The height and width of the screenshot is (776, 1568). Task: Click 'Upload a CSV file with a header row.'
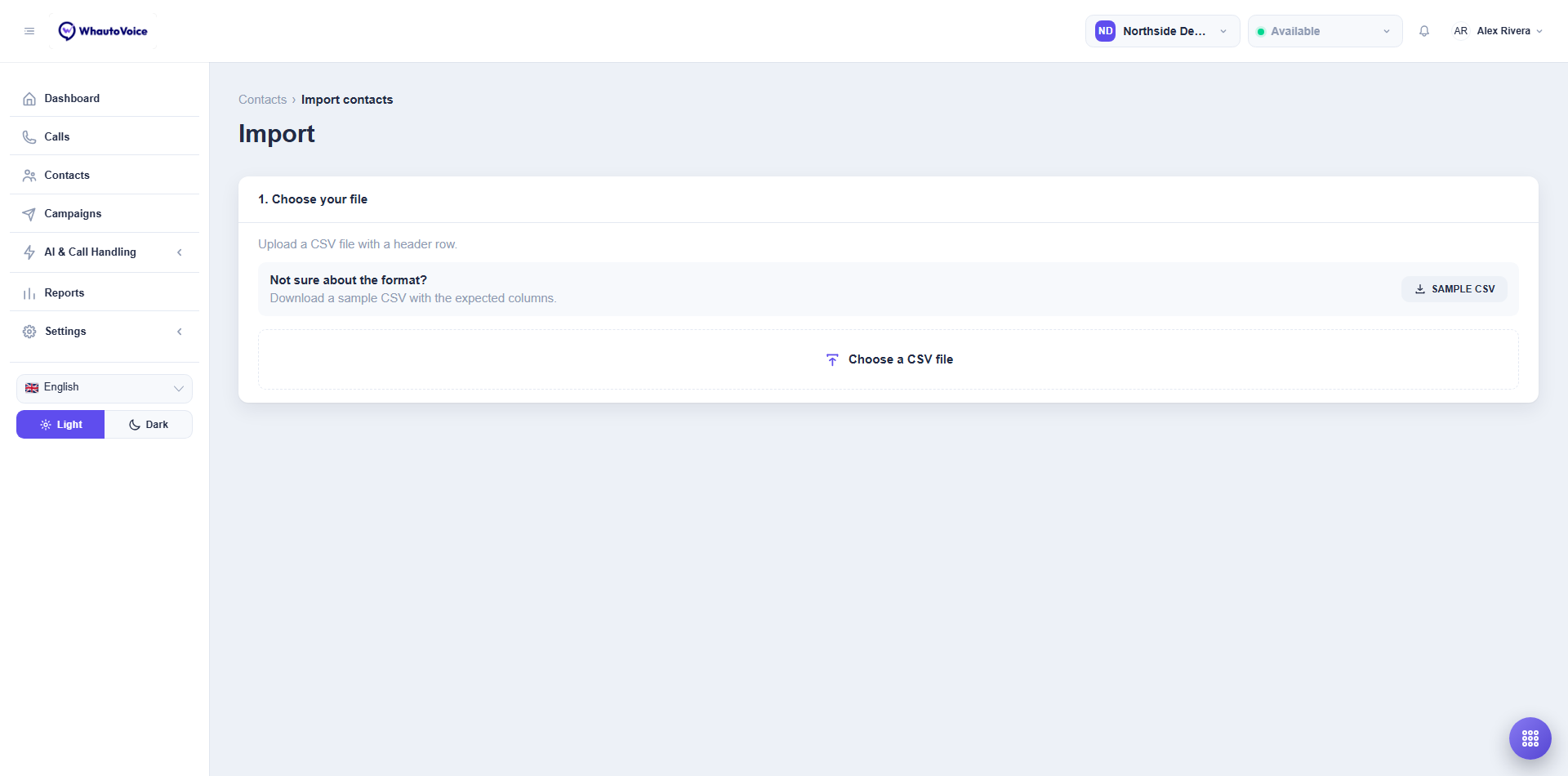[x=358, y=244]
